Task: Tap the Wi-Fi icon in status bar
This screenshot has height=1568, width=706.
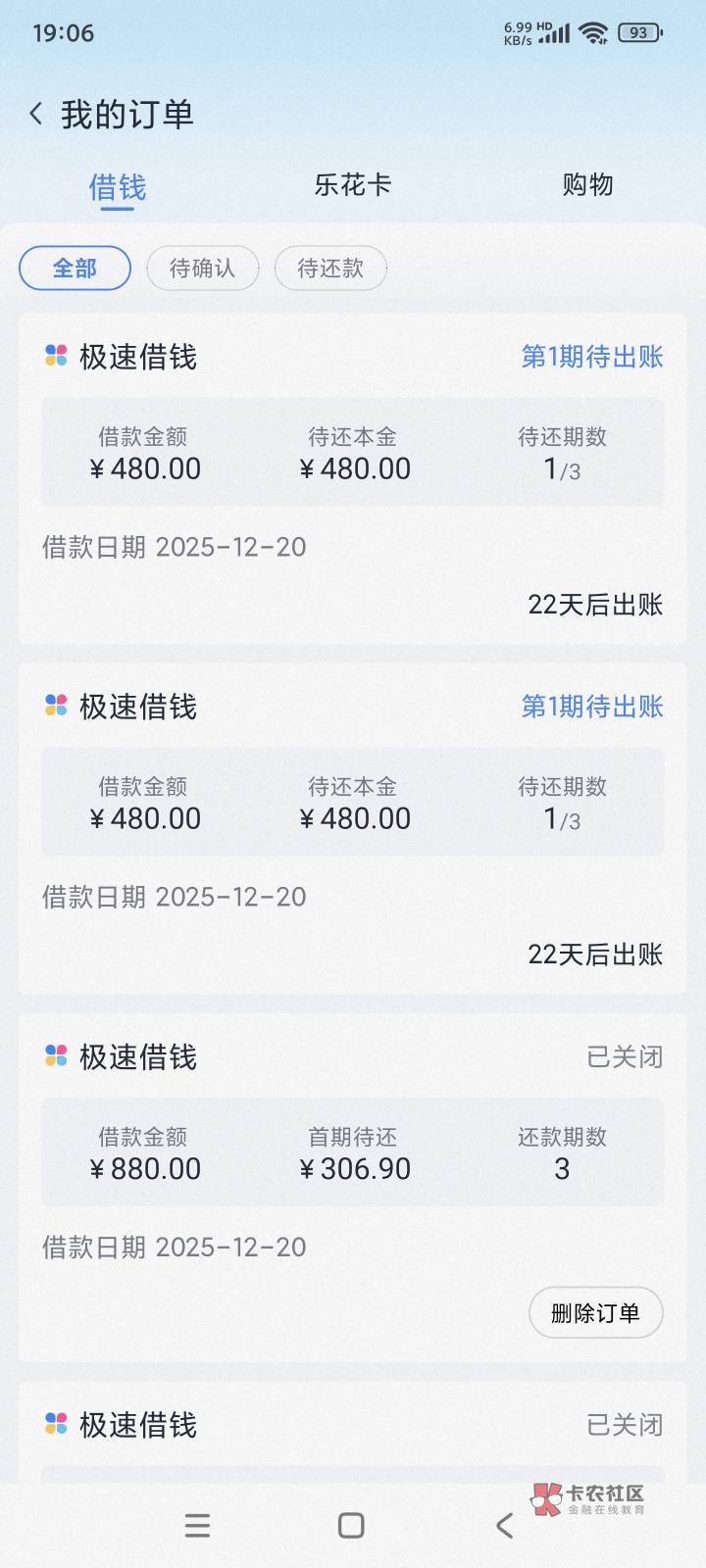Action: (592, 33)
